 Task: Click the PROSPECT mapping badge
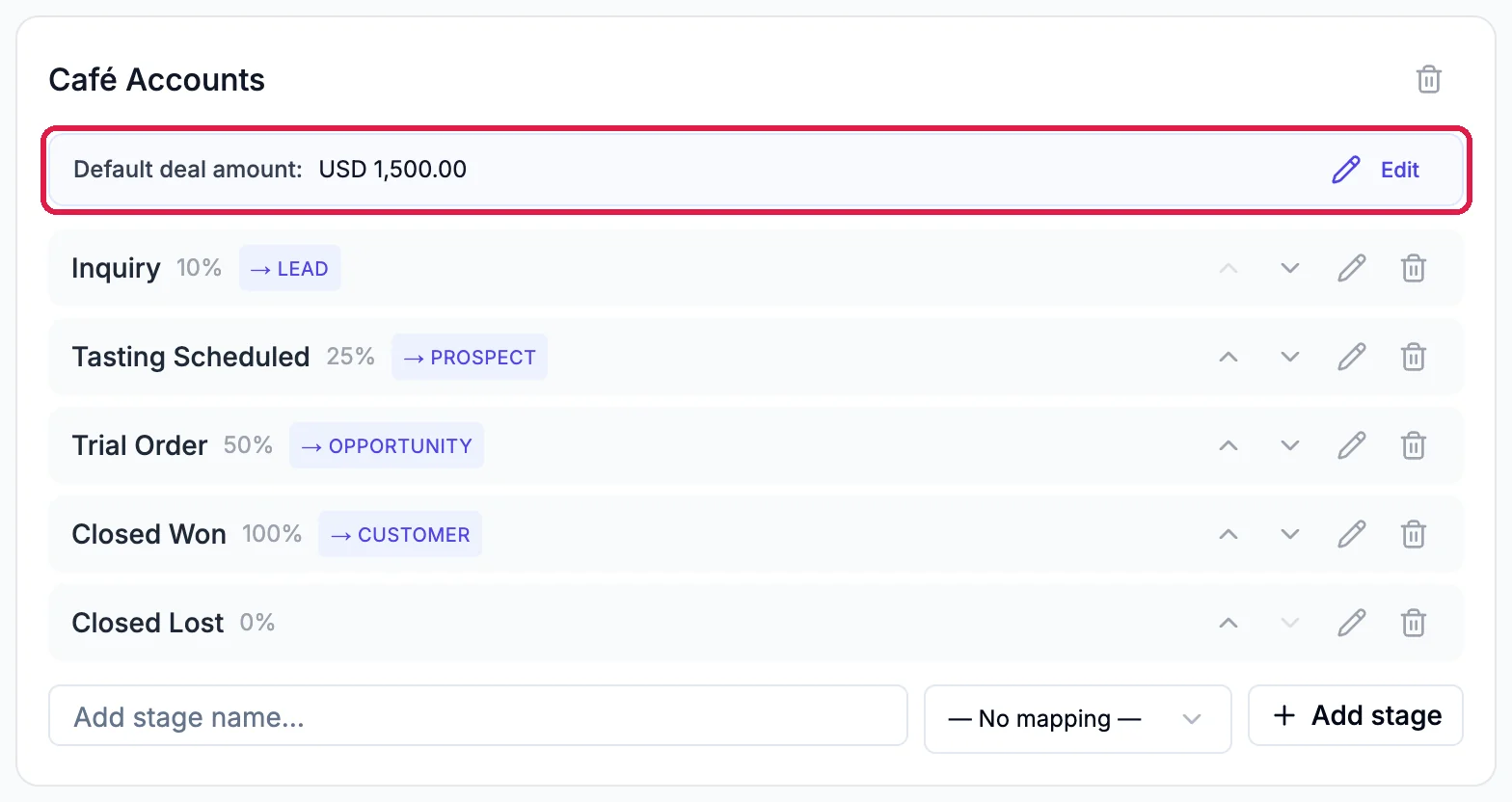point(470,357)
